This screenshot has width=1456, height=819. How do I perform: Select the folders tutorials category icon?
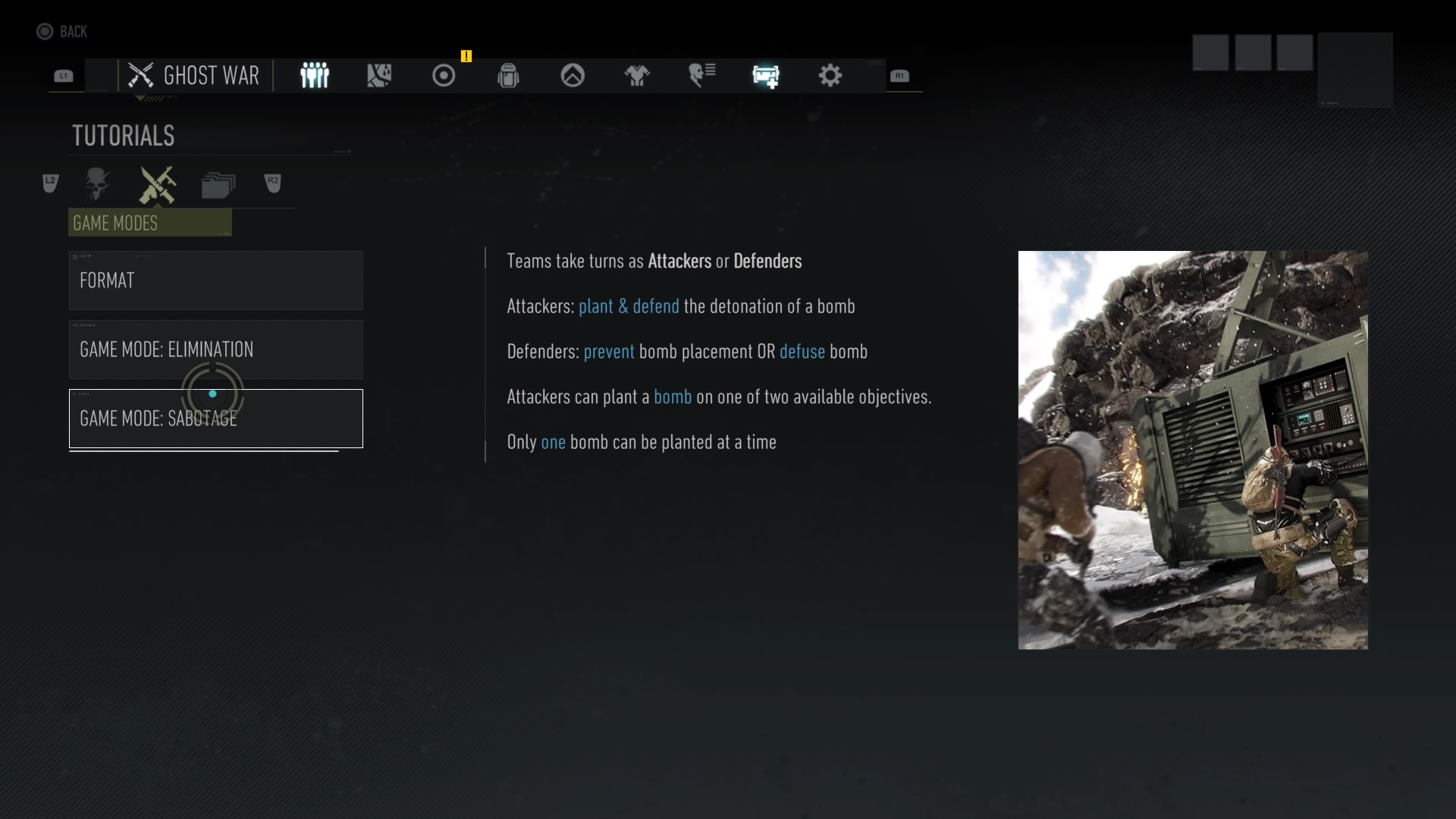pyautogui.click(x=218, y=185)
